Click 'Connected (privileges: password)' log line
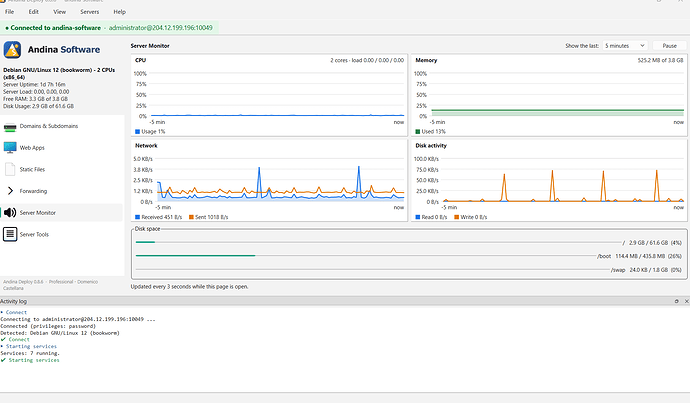Screen dimensions: 690x403 click(48, 326)
